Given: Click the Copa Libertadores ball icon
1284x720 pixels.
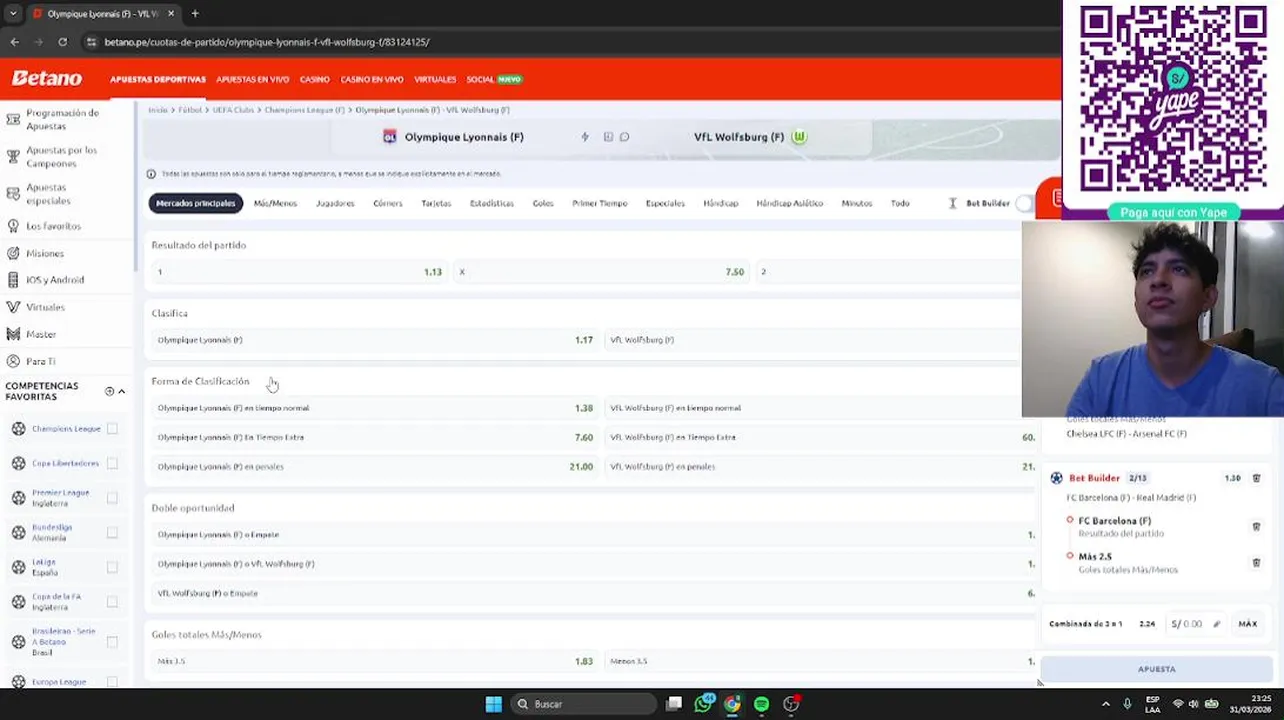Looking at the screenshot, I should [x=18, y=463].
